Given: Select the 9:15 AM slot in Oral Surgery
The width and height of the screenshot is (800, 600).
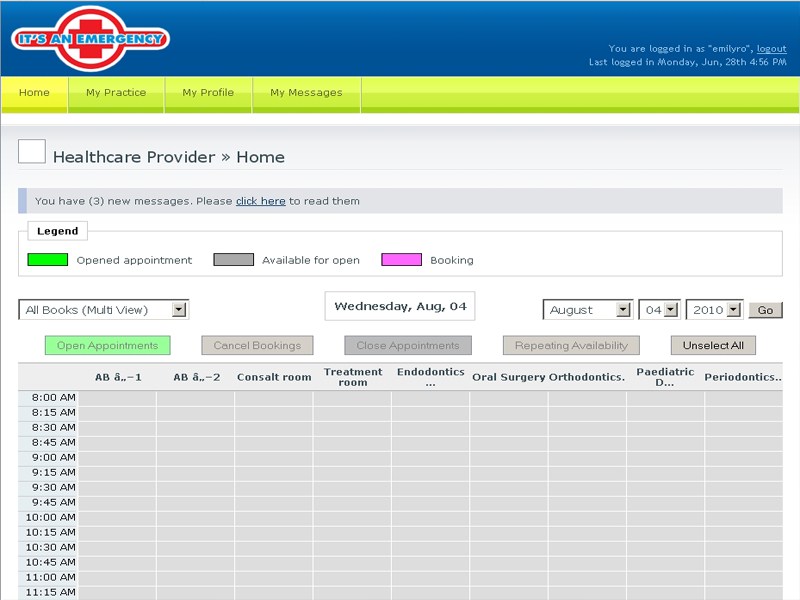Looking at the screenshot, I should (x=509, y=472).
